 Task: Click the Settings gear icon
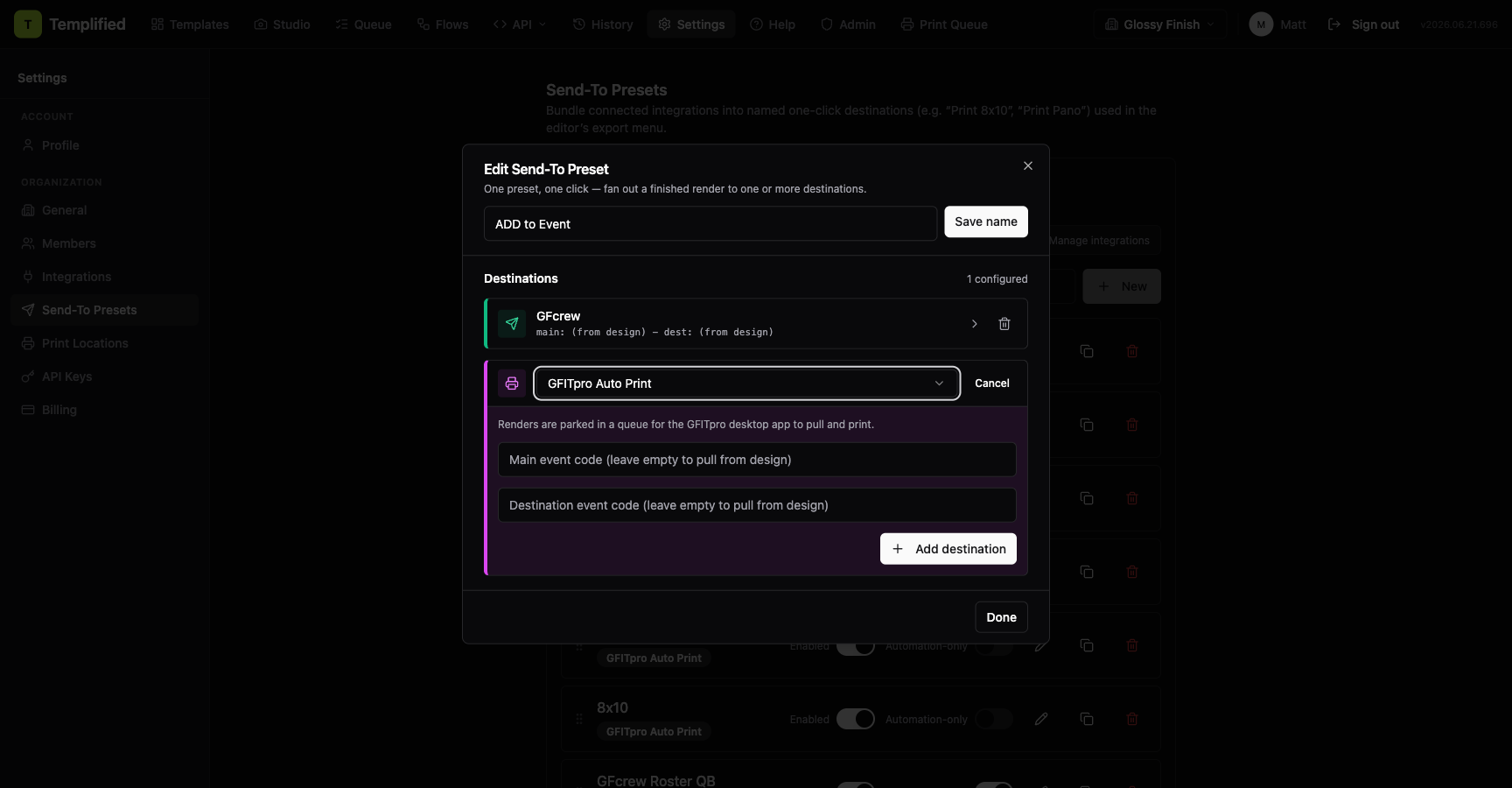[x=665, y=25]
